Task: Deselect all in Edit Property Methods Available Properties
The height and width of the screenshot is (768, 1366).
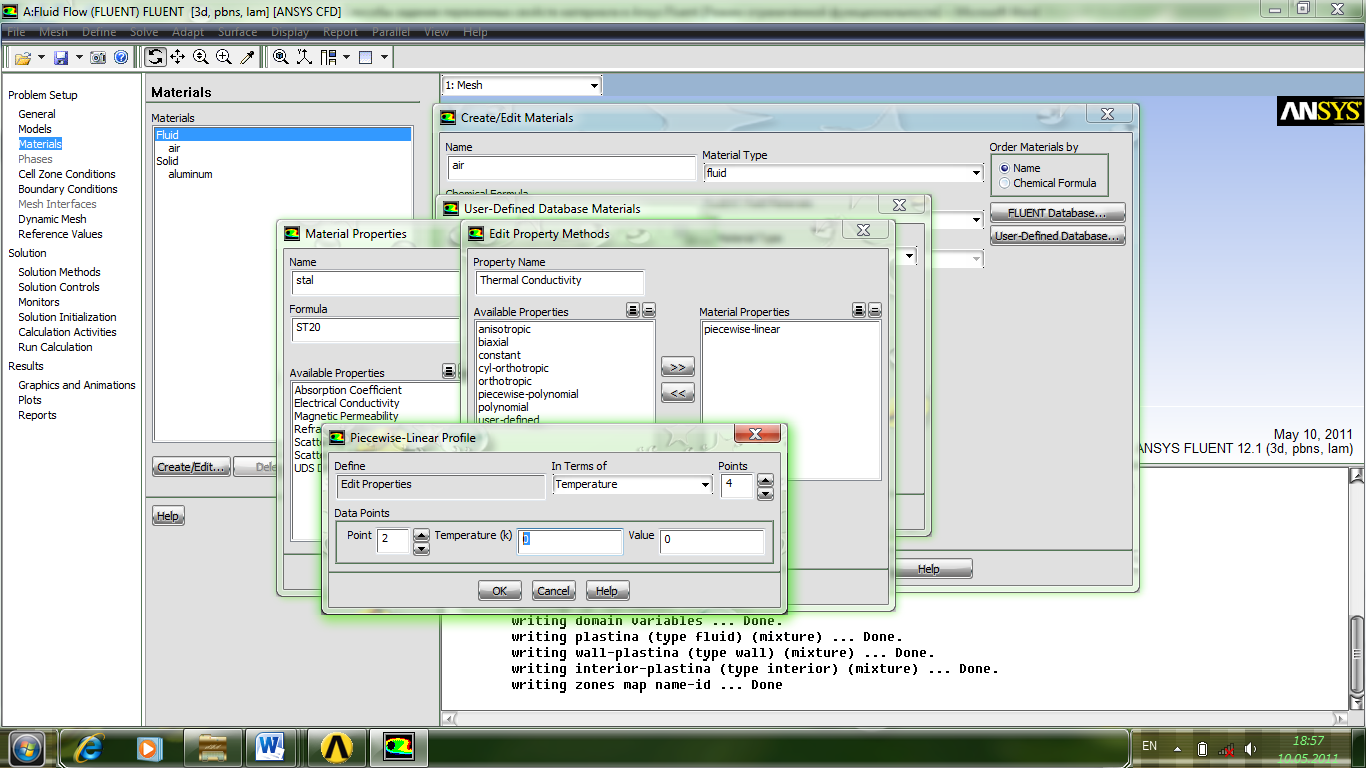Action: [x=649, y=311]
